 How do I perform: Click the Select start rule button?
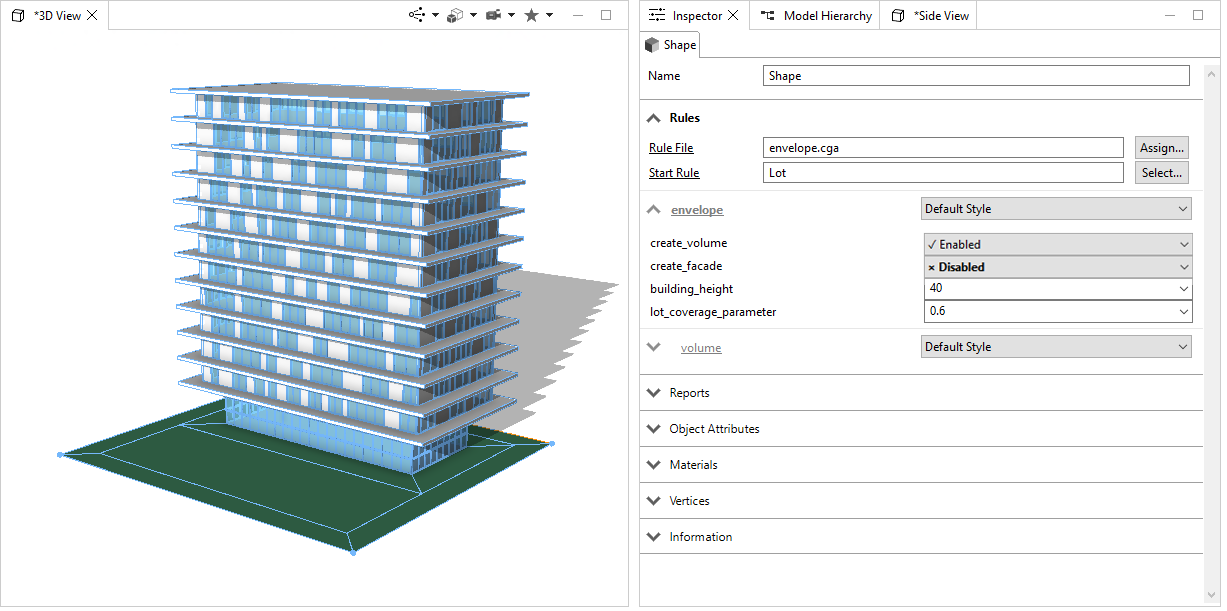pos(1161,172)
